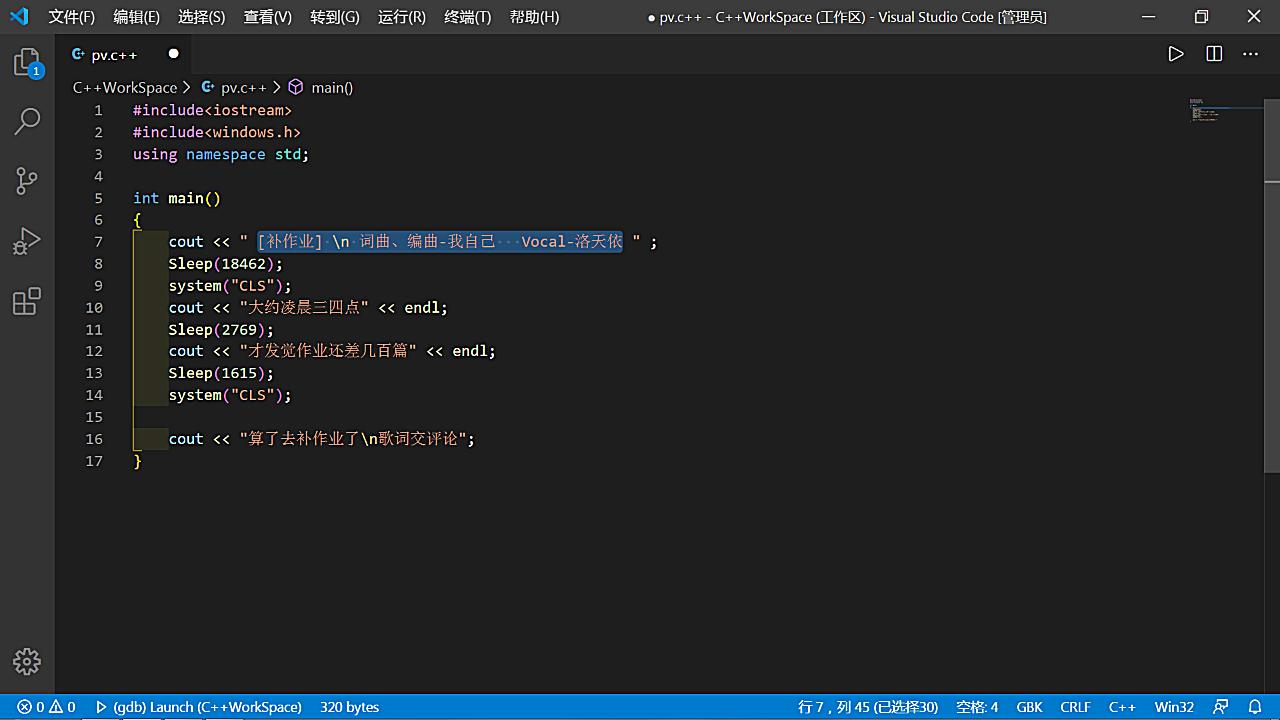This screenshot has width=1280, height=720.
Task: Click #include<windows.h> line
Action: tap(217, 132)
